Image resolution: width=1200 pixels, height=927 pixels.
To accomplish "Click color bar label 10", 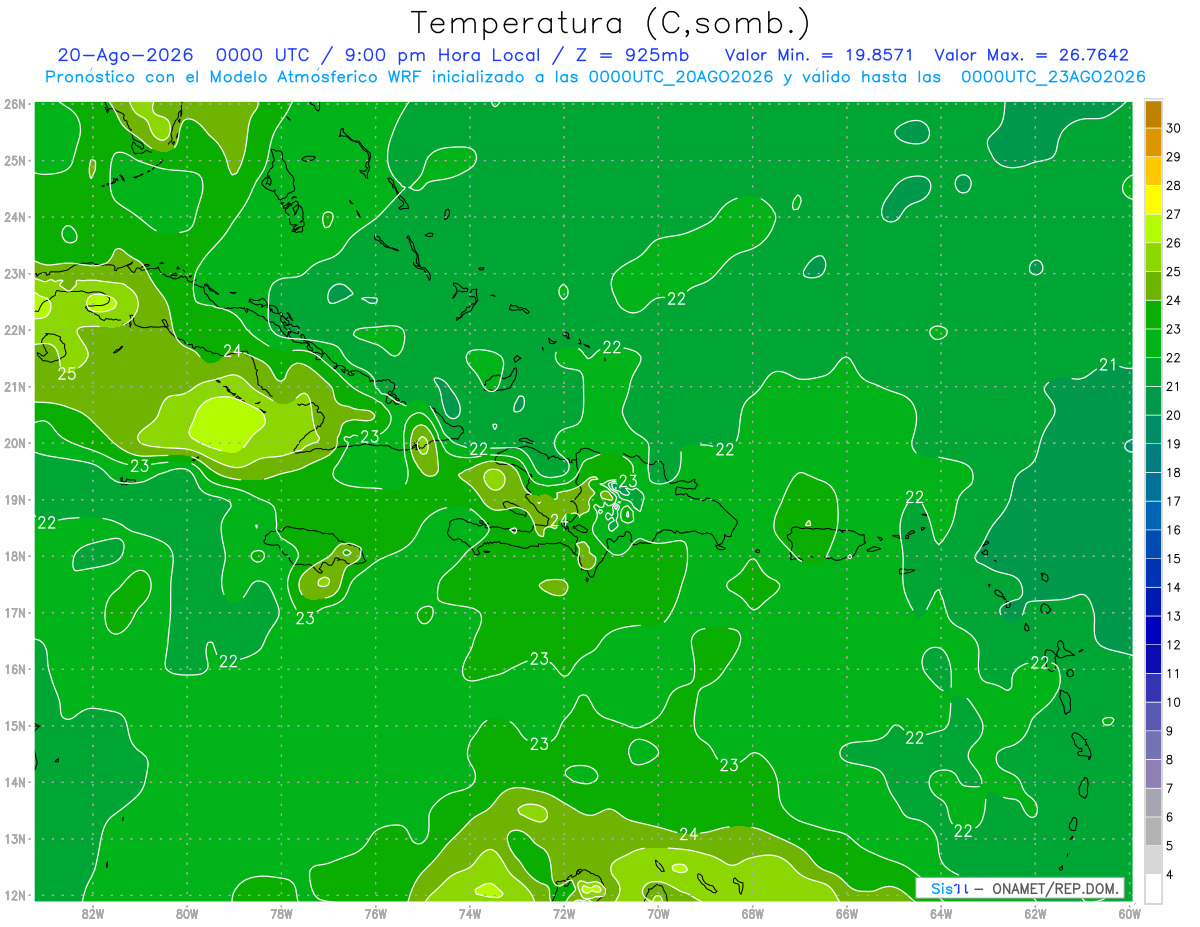I will pyautogui.click(x=1174, y=702).
